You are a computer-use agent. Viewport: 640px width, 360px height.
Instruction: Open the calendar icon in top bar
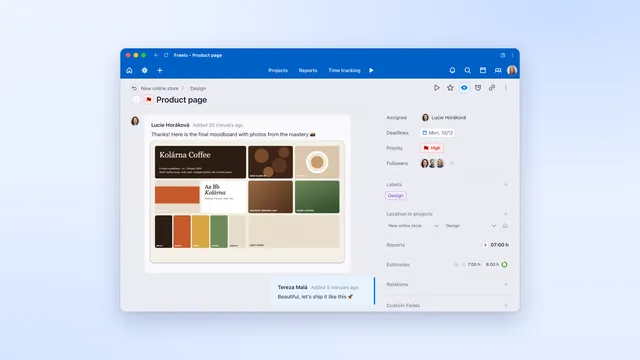483,70
